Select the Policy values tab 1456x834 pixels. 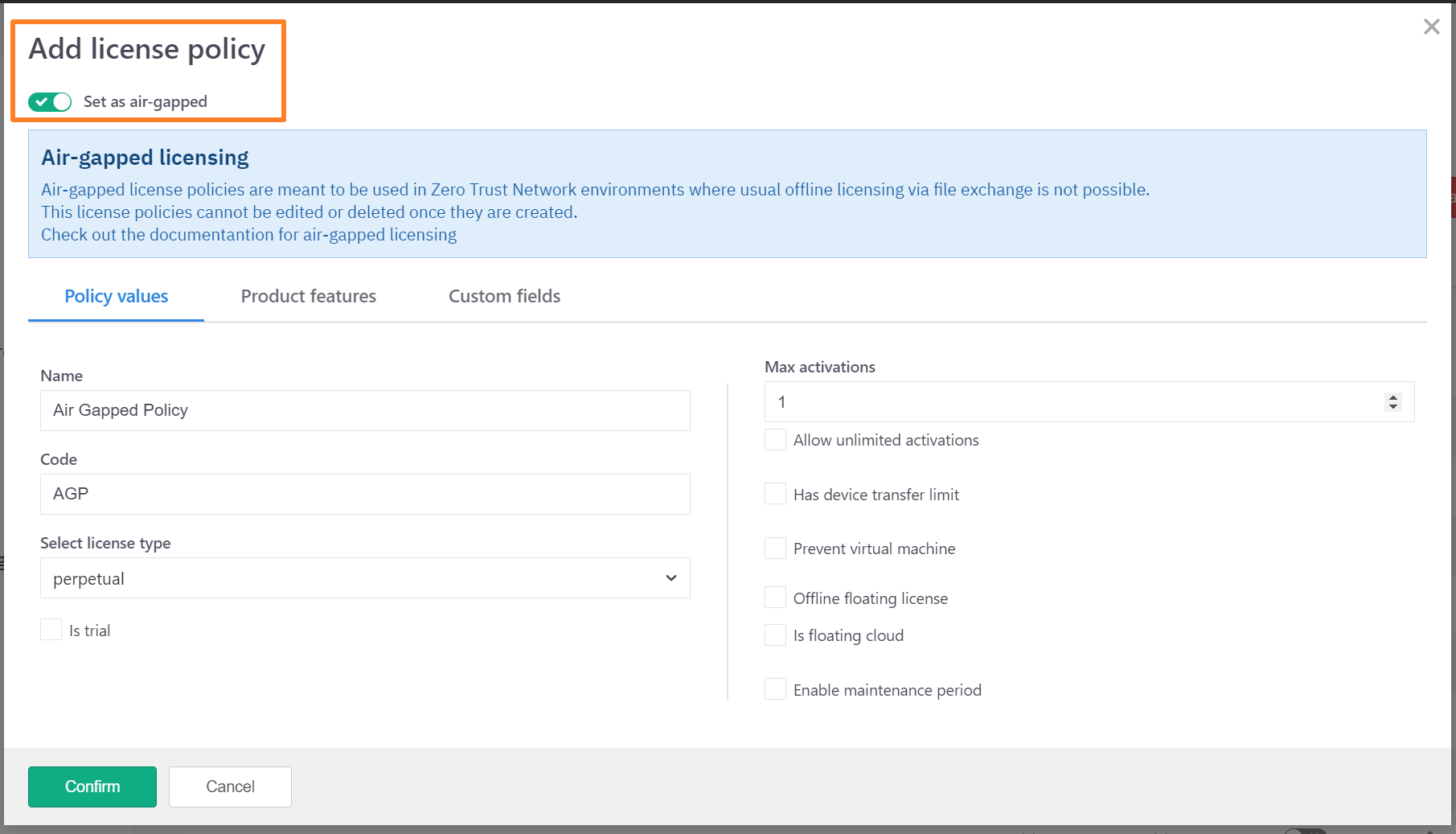[x=116, y=296]
